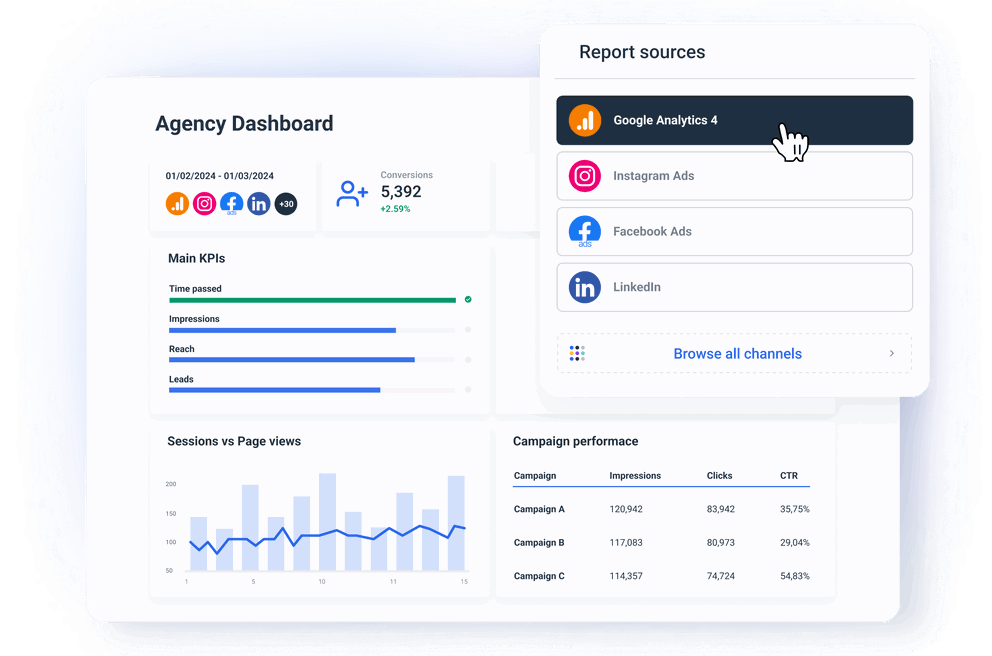Click the gray status dot next to Impressions
Image resolution: width=992 pixels, height=656 pixels.
[x=468, y=330]
